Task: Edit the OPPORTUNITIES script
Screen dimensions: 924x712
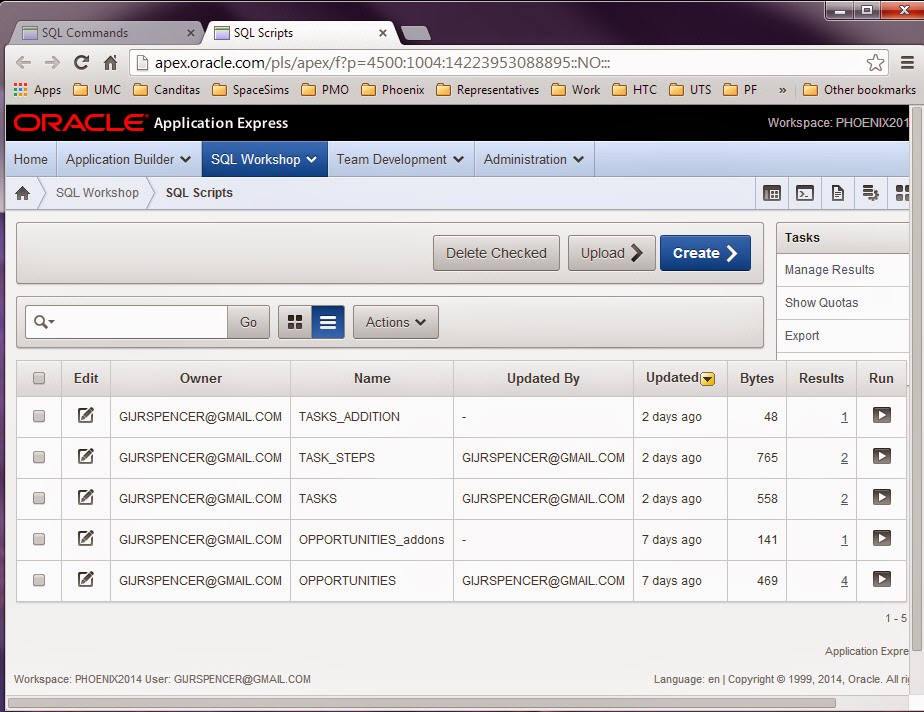Action: (86, 579)
